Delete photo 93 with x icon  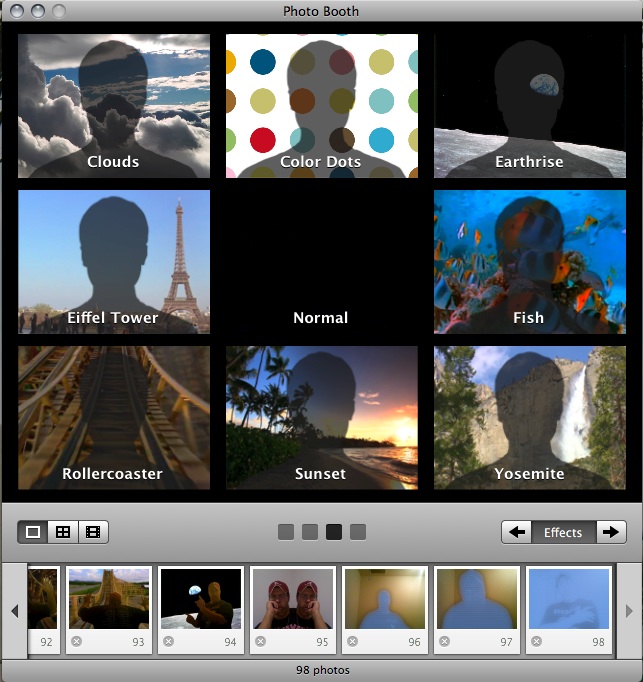[76, 642]
